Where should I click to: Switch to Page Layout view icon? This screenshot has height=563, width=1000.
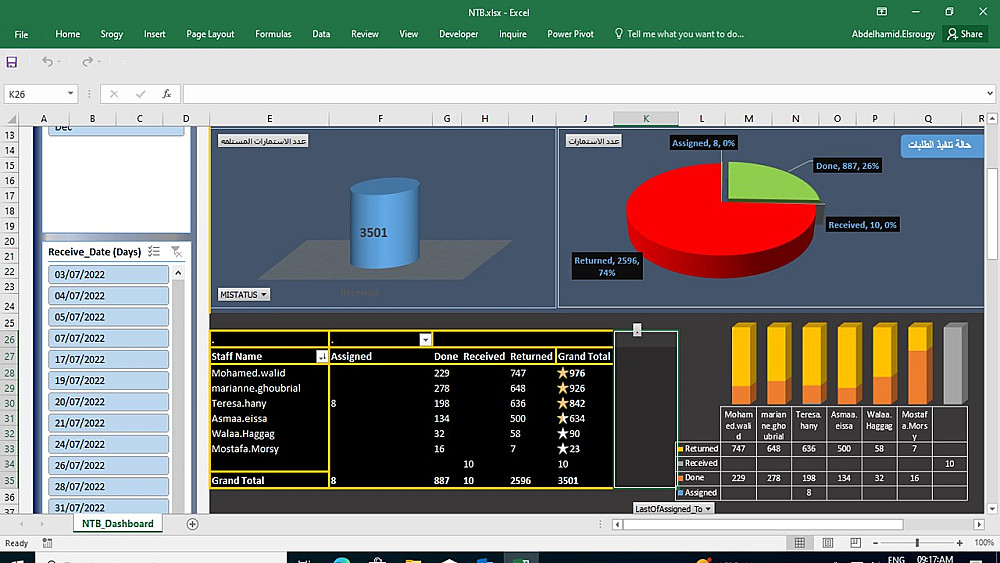[x=826, y=543]
